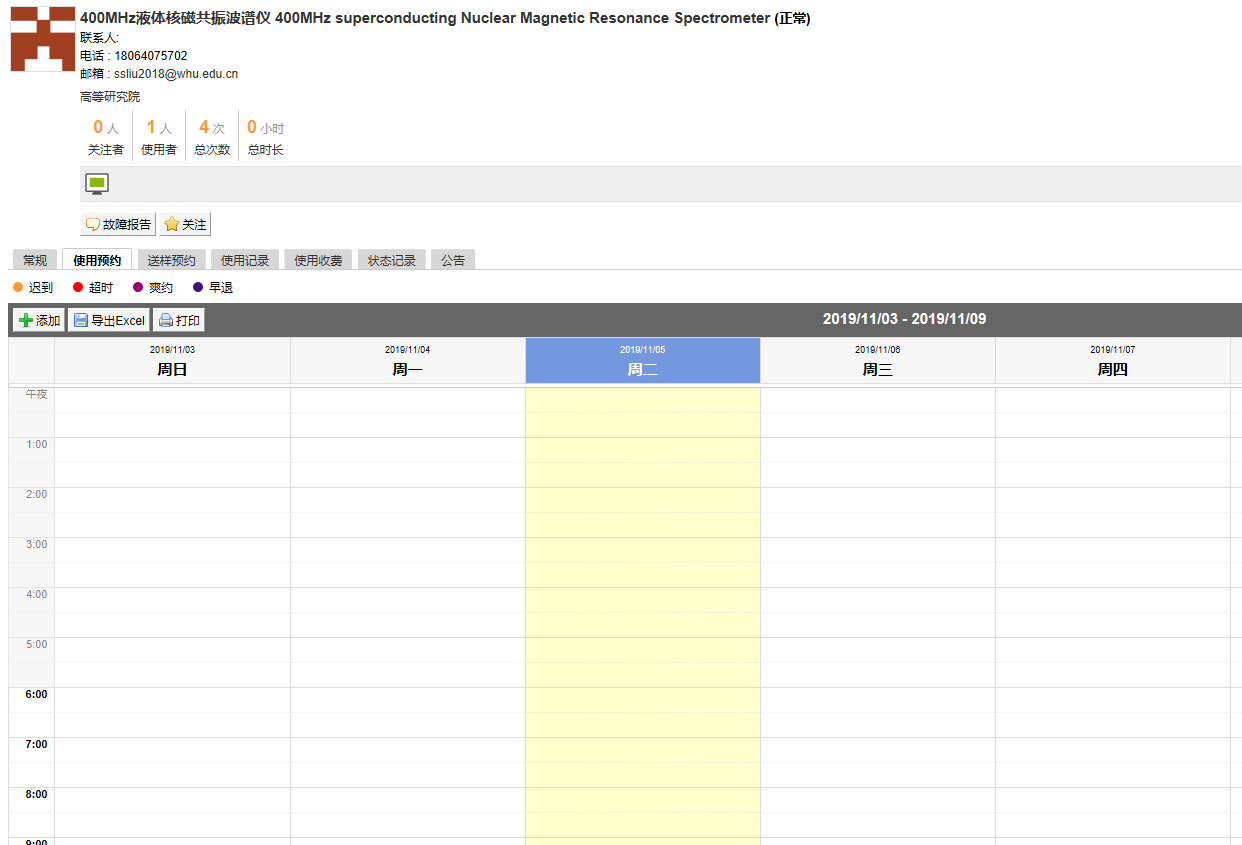The height and width of the screenshot is (845, 1242).
Task: Select the 周二 2019/11/05 column header
Action: coord(643,361)
